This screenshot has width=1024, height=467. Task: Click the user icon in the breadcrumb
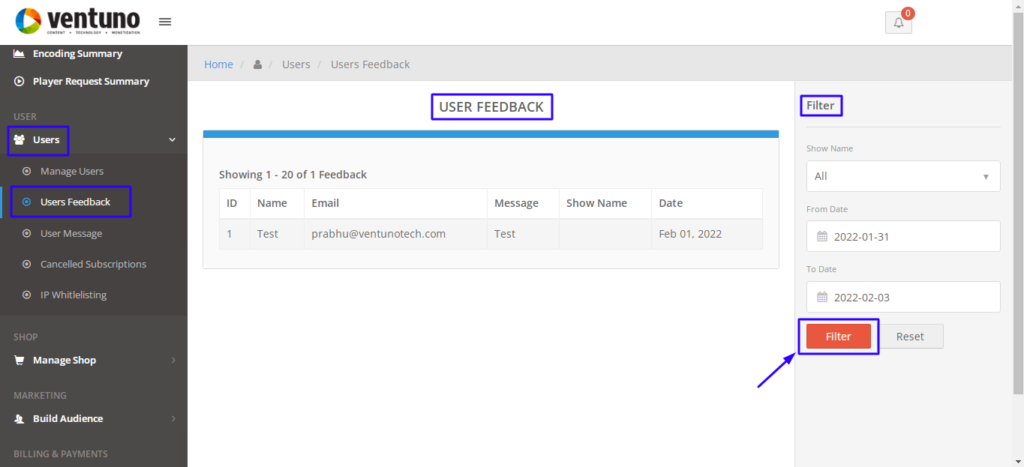257,65
